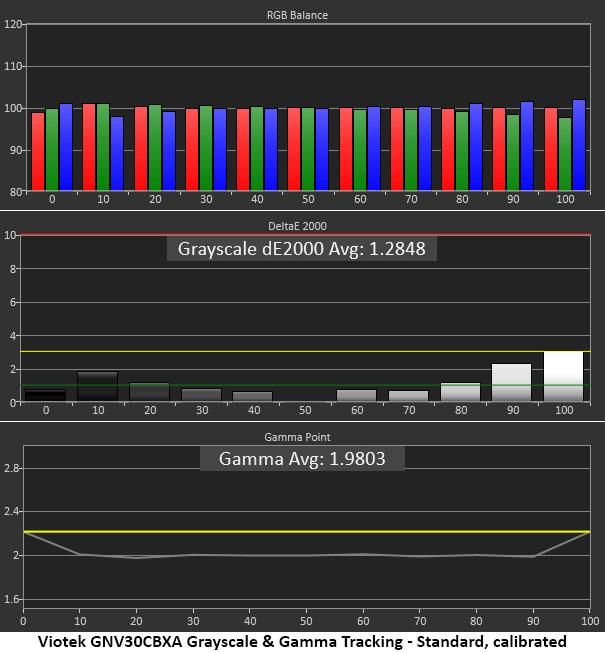Image resolution: width=605 pixels, height=652 pixels.
Task: Click the red limit line atop DeltaE chart
Action: [305, 235]
